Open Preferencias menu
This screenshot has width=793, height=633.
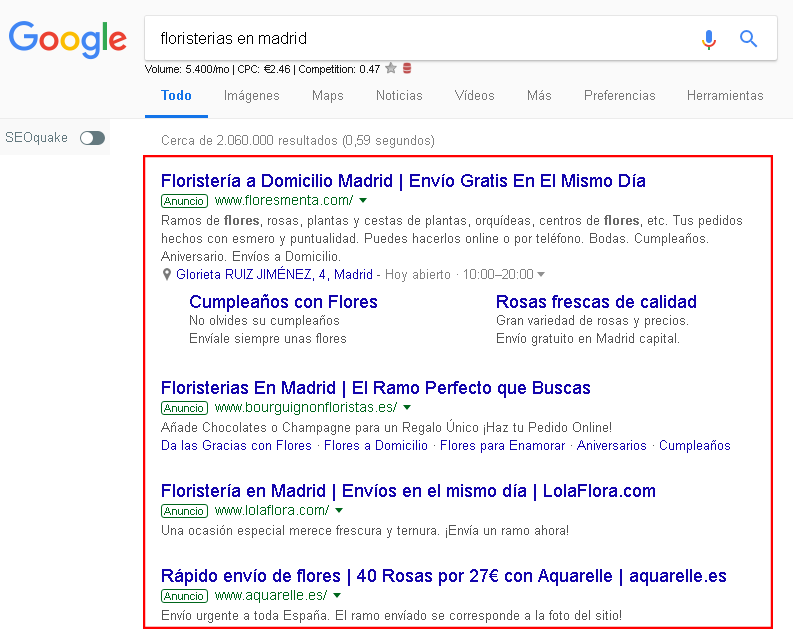click(620, 96)
